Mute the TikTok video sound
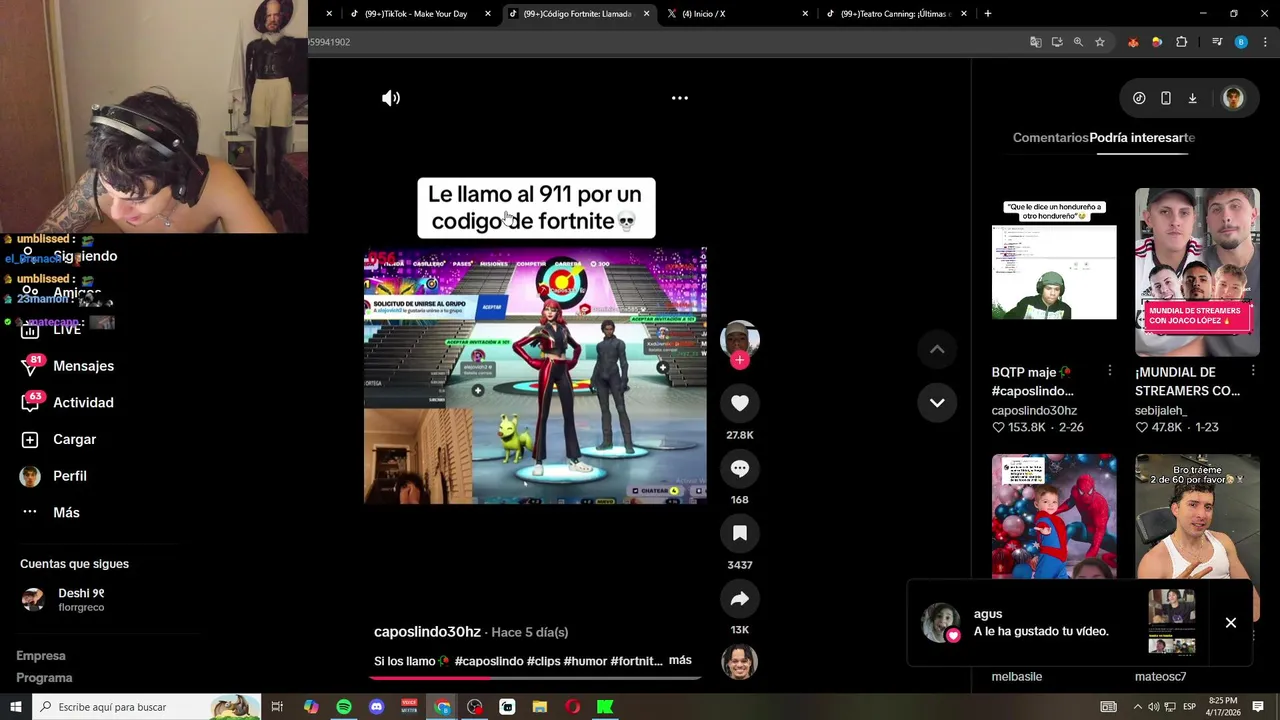Screen dimensions: 1280x720 coord(391,98)
